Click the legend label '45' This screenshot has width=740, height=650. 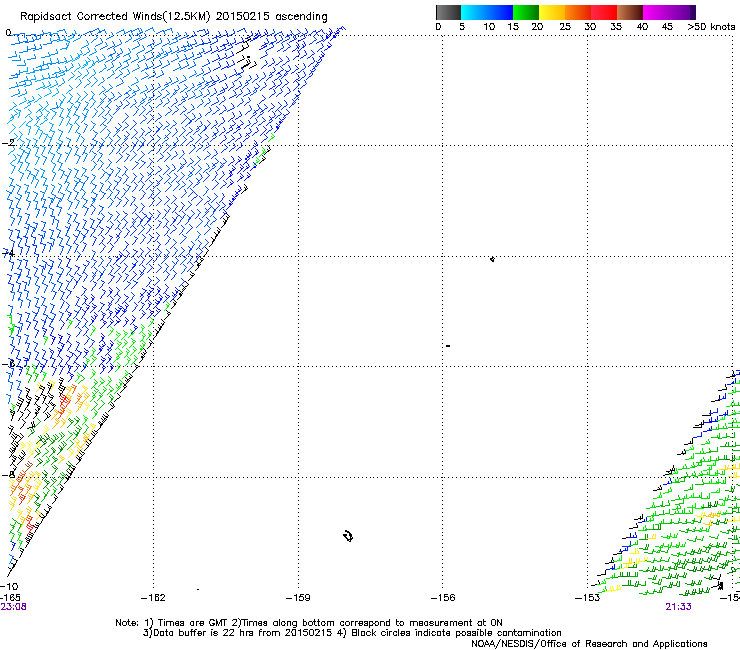point(667,27)
